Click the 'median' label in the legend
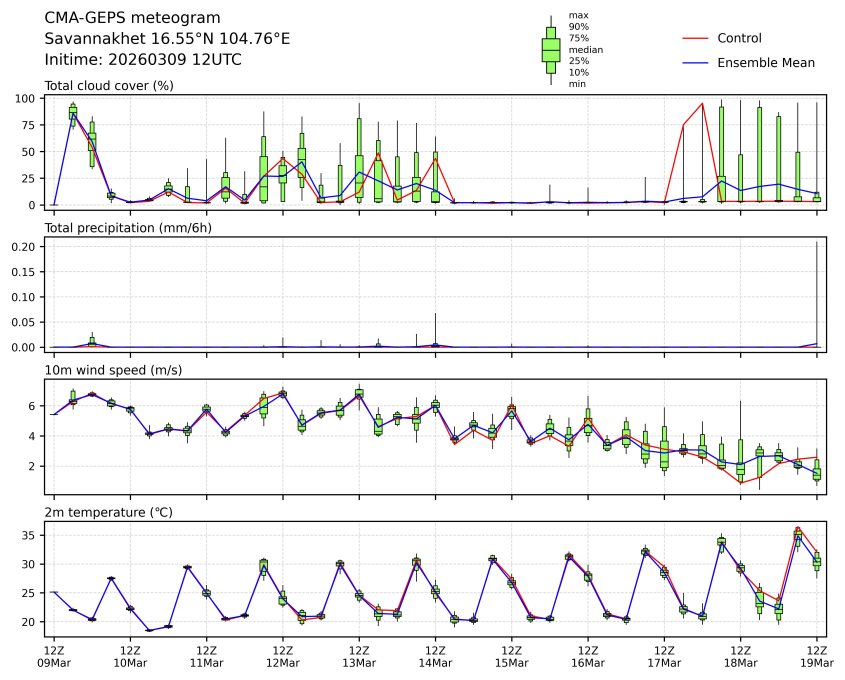The height and width of the screenshot is (680, 845). tap(585, 49)
